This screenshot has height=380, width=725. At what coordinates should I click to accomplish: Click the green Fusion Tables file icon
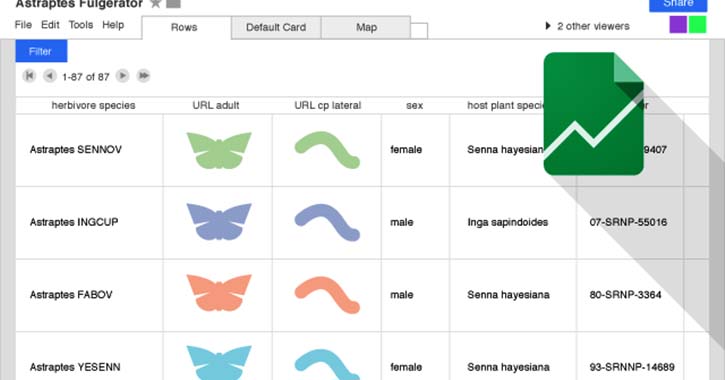[x=594, y=114]
